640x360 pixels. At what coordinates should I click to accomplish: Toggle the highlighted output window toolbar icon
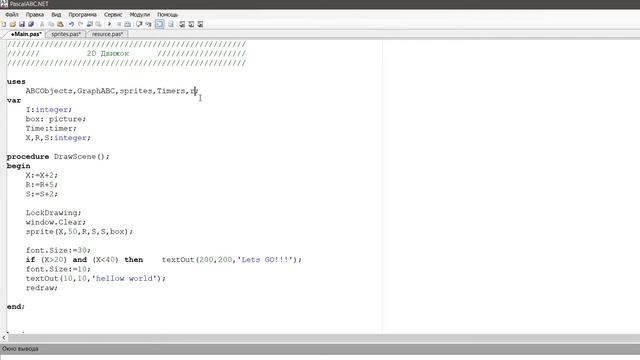(x=160, y=24)
